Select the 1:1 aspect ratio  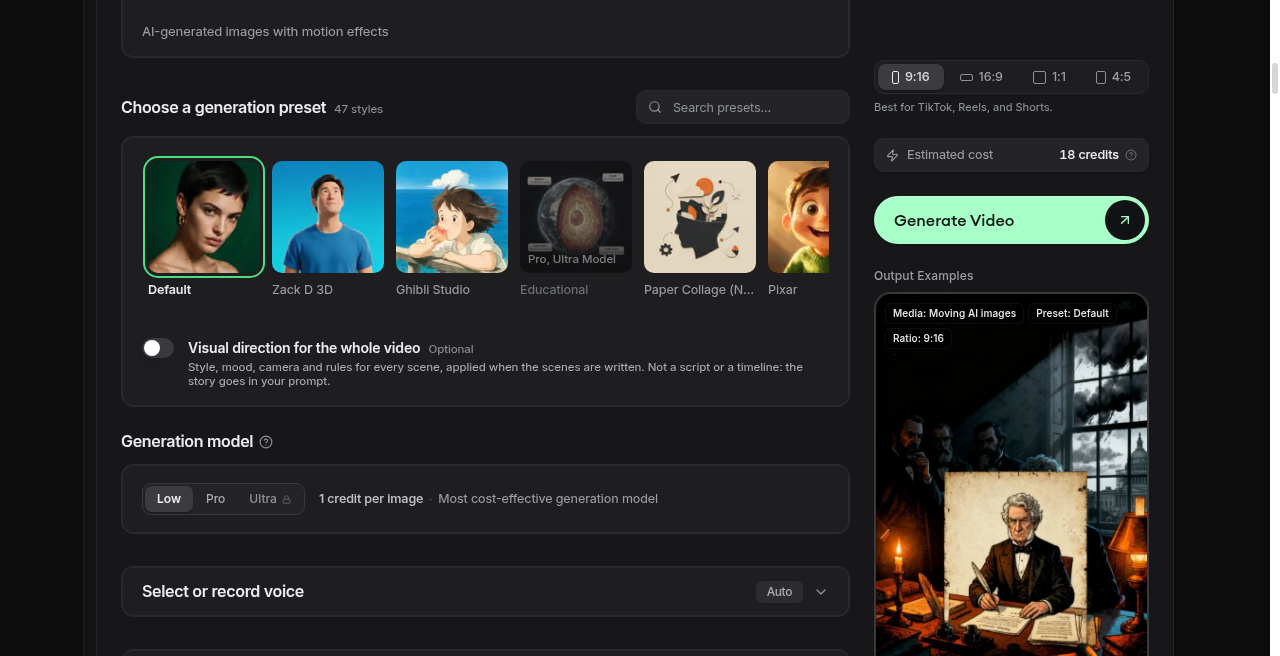coord(1049,77)
